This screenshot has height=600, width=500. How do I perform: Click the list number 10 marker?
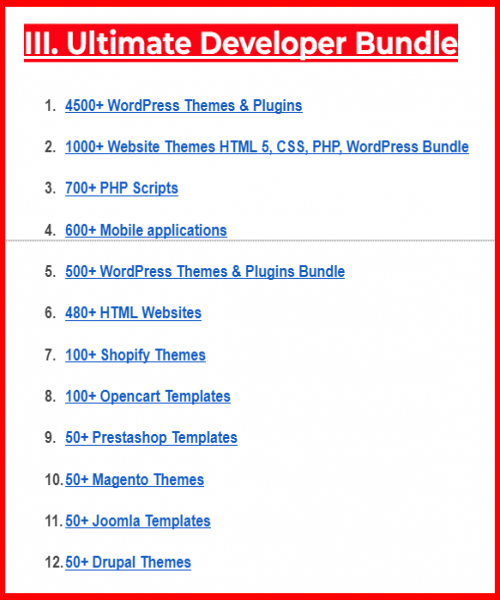coord(54,480)
